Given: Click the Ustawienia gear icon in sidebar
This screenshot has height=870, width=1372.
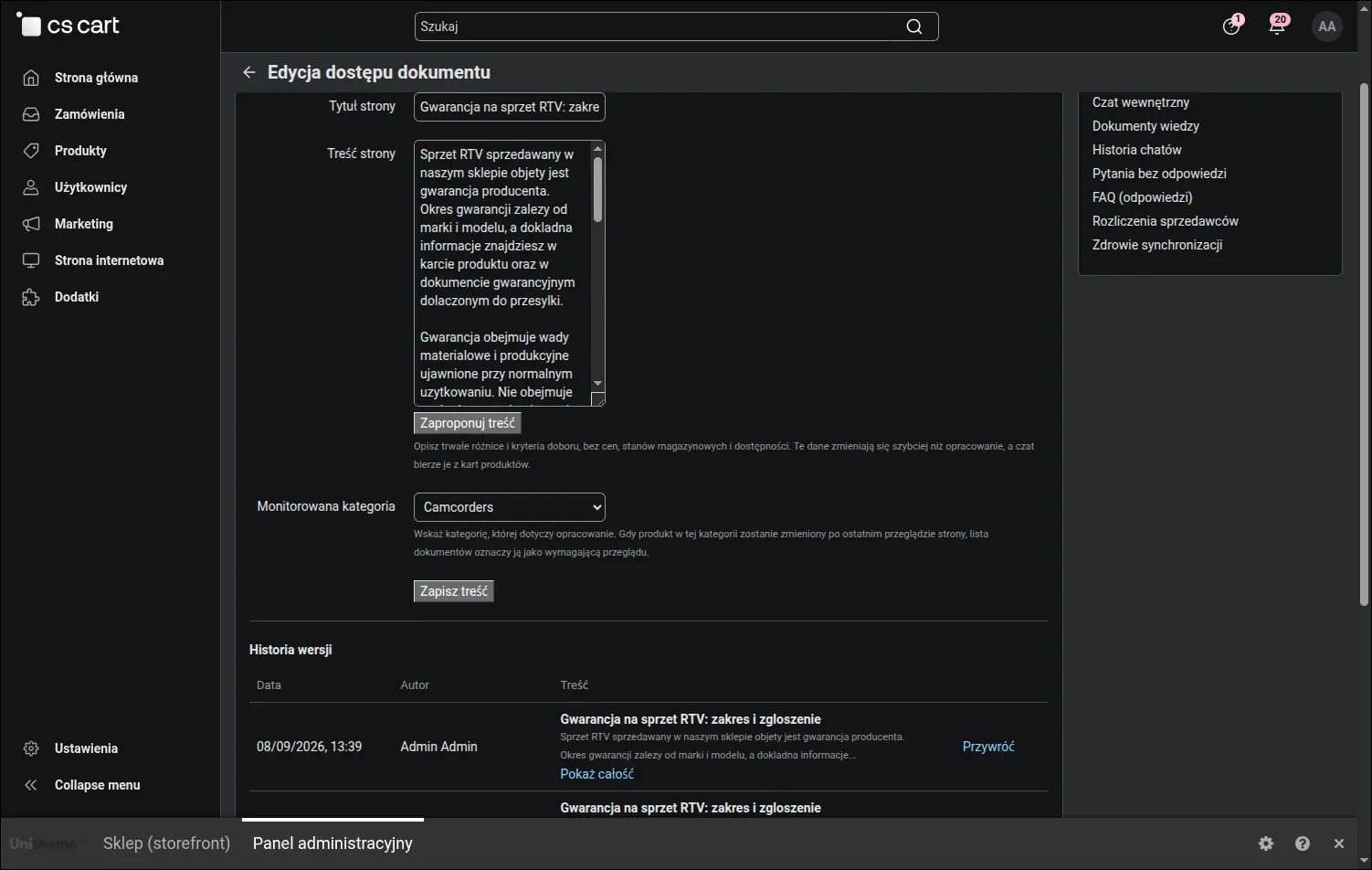Looking at the screenshot, I should (x=31, y=748).
